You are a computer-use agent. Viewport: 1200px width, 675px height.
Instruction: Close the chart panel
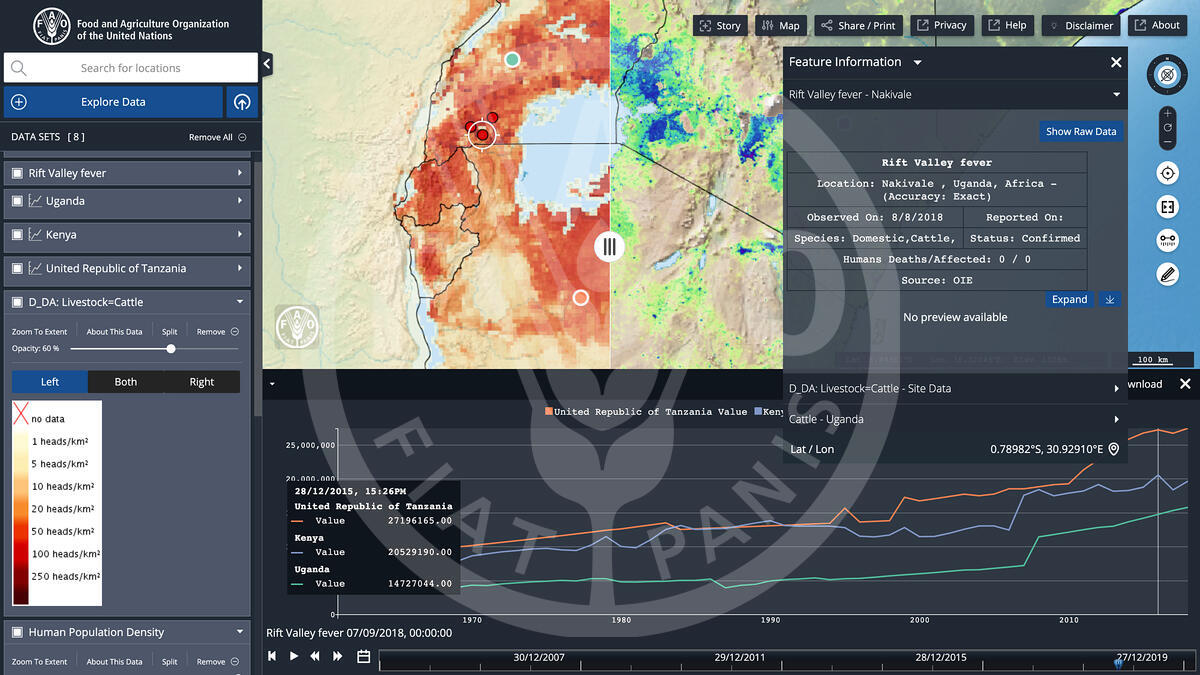[x=1185, y=384]
